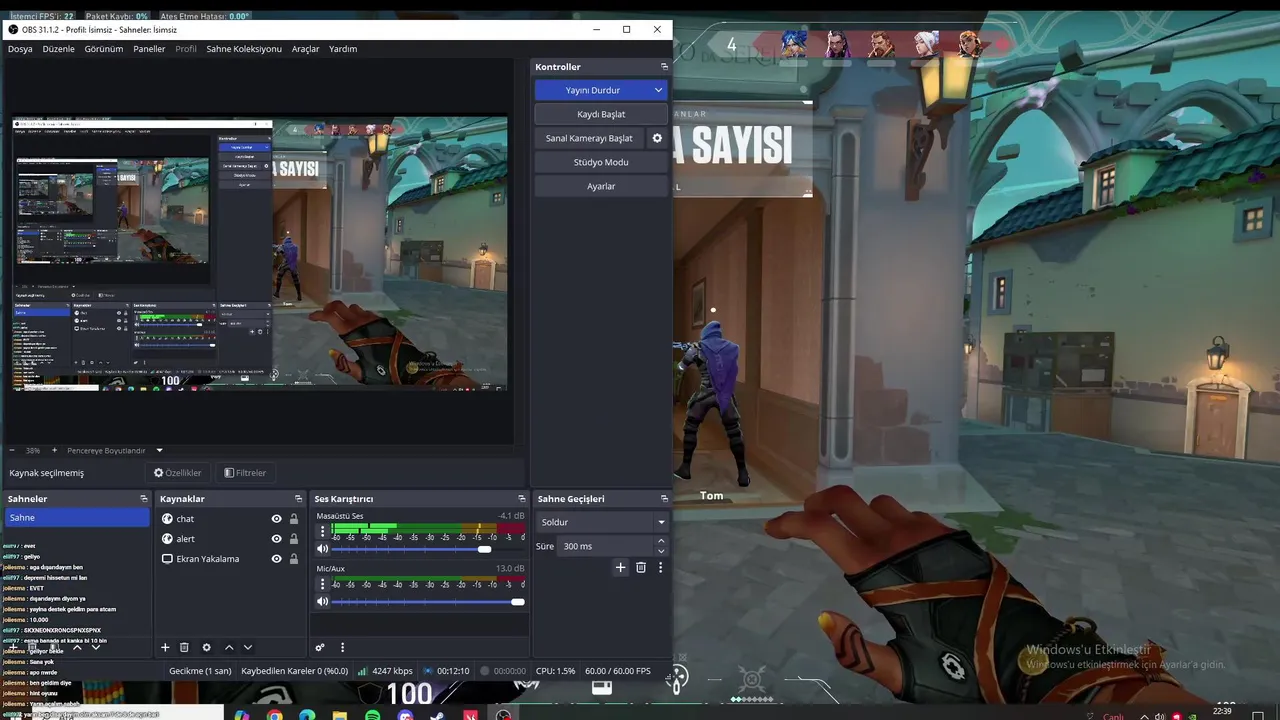The width and height of the screenshot is (1280, 720).
Task: Expand Yayını Durdur dropdown arrow
Action: coord(658,90)
